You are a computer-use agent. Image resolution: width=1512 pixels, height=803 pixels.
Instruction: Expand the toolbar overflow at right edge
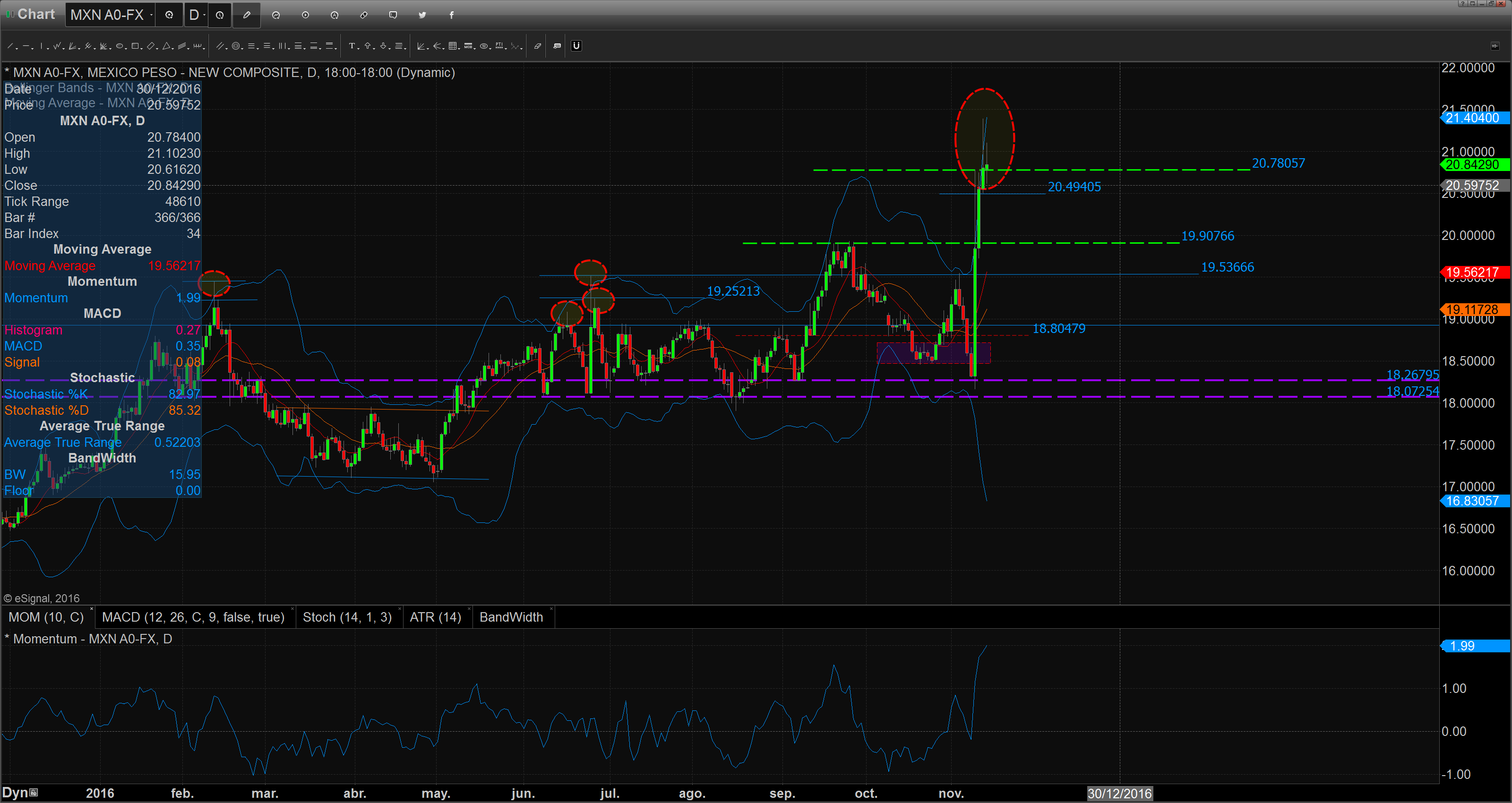click(1495, 46)
